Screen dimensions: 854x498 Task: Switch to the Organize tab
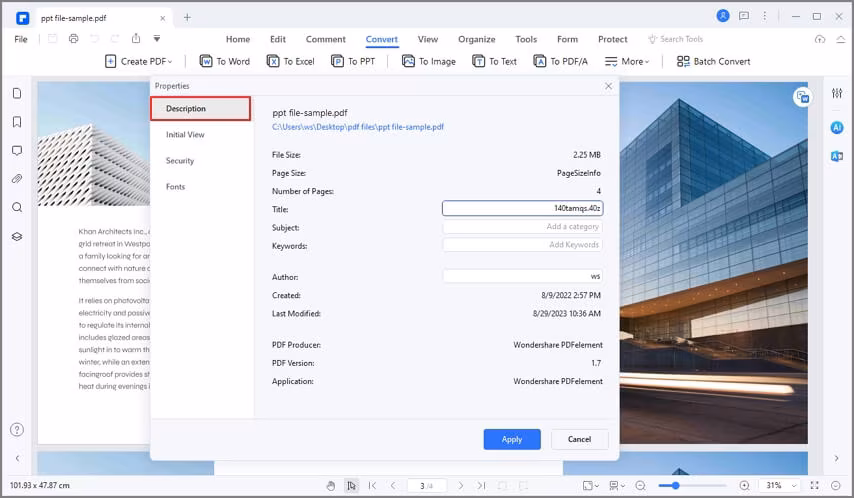477,39
